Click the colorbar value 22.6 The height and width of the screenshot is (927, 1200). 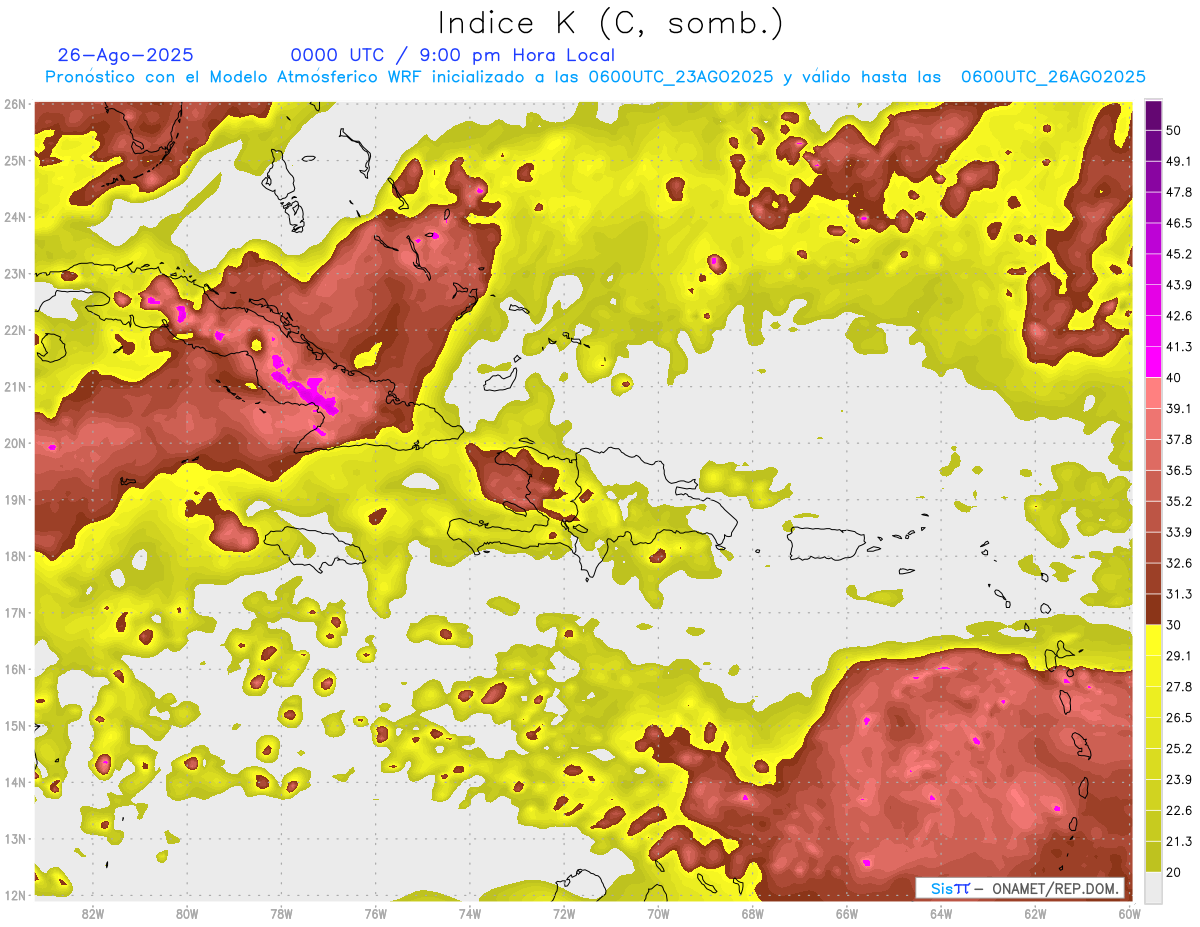[x=1179, y=811]
